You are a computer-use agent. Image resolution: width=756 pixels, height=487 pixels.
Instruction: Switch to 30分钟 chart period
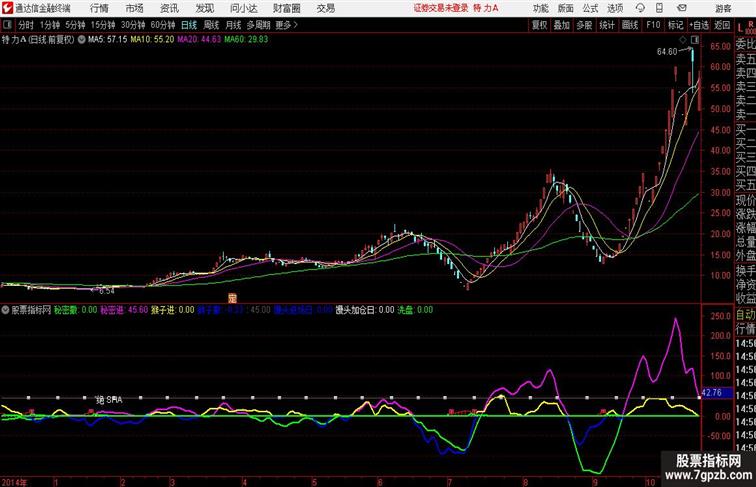(x=133, y=25)
